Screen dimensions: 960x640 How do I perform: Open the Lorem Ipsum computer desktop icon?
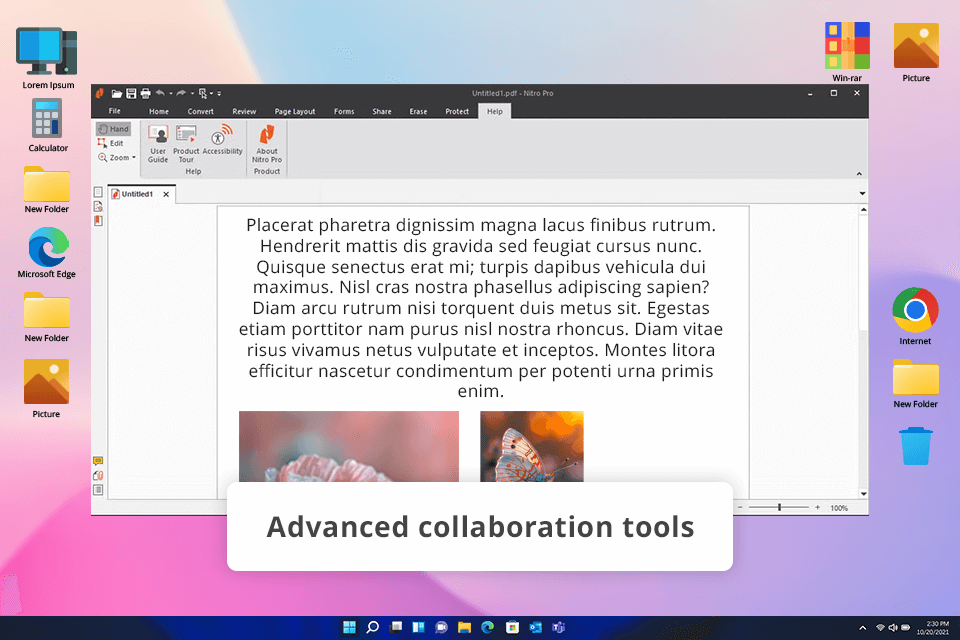pos(48,58)
